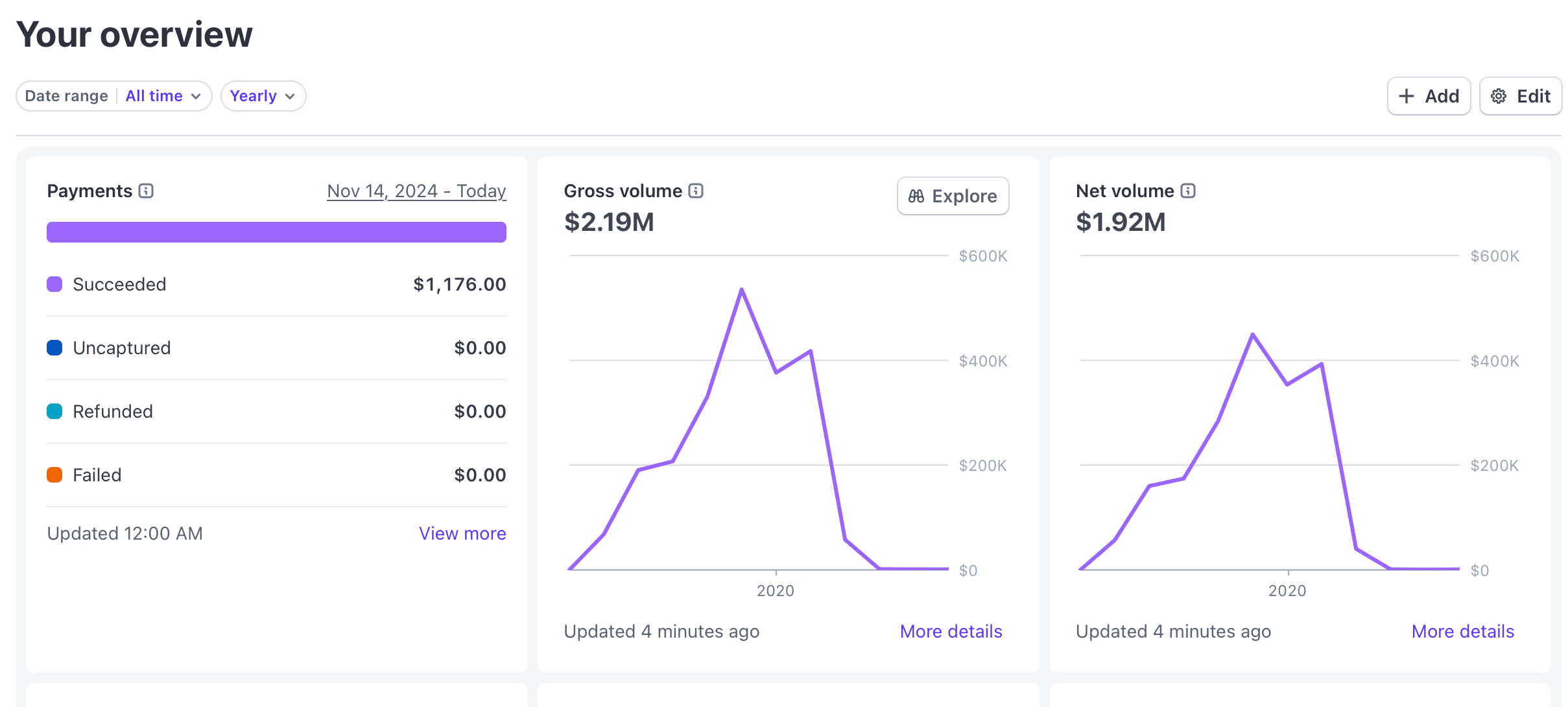1568x707 pixels.
Task: Open More details under Net volume
Action: (x=1462, y=631)
